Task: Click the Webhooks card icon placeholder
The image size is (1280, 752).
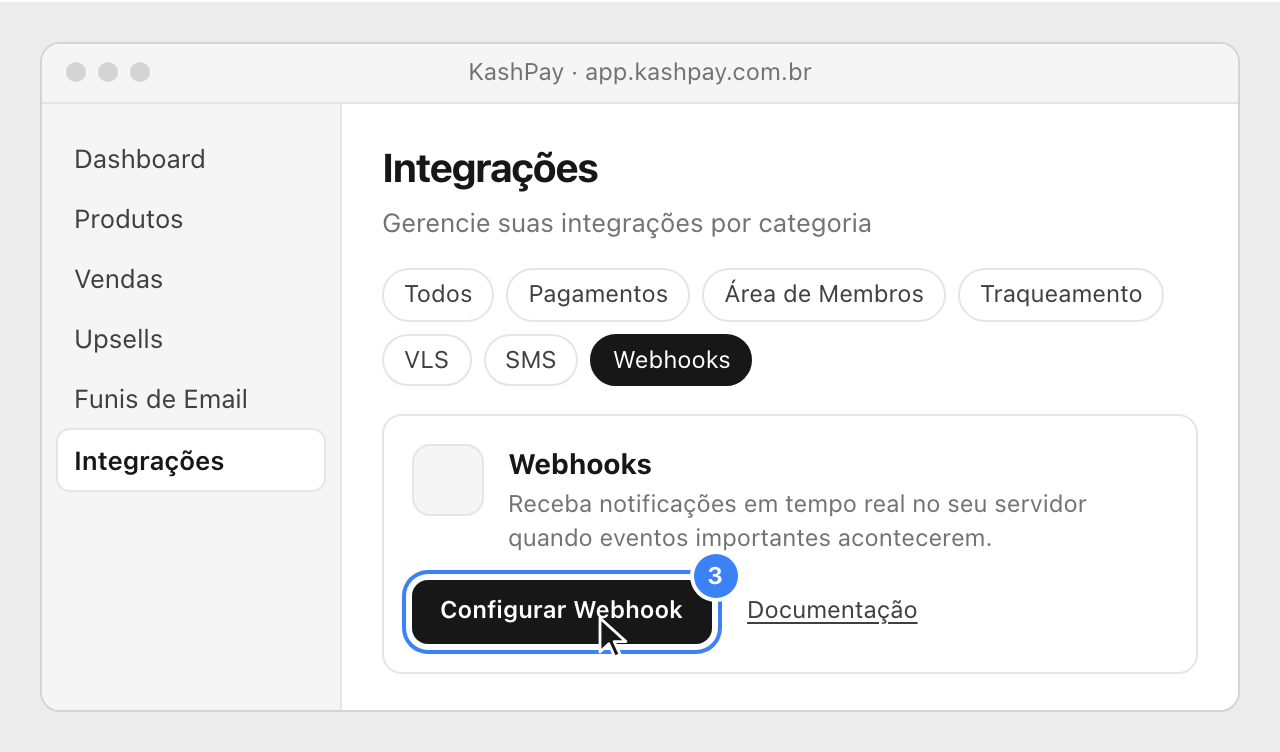Action: point(448,480)
